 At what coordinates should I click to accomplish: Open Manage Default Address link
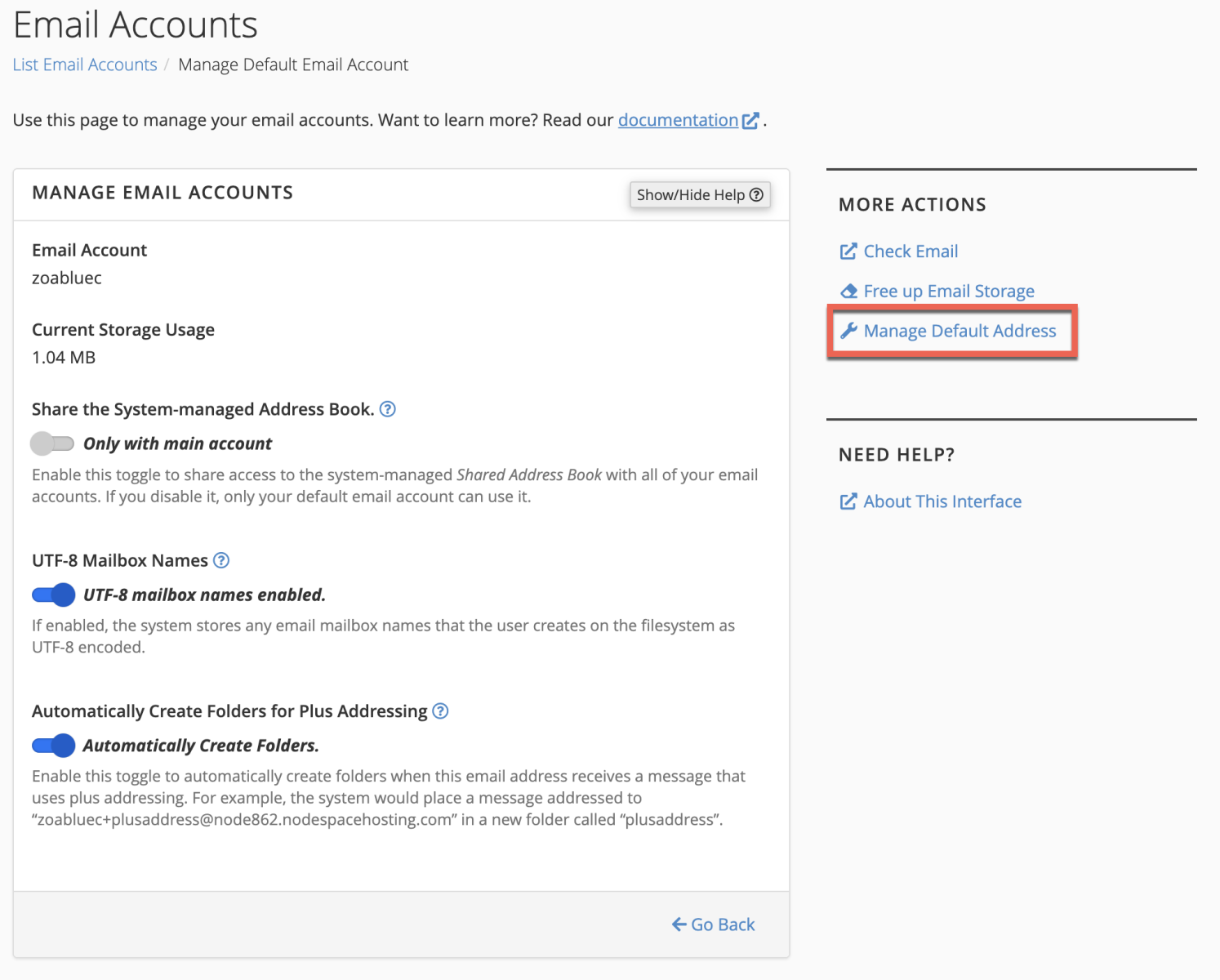pyautogui.click(x=960, y=331)
